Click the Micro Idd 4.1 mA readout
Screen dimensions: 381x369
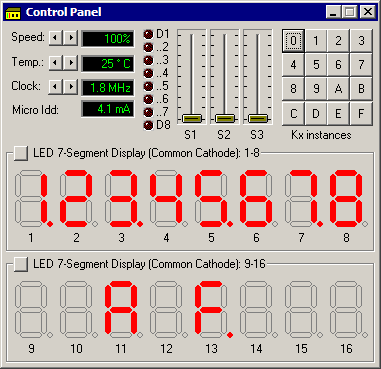108,109
